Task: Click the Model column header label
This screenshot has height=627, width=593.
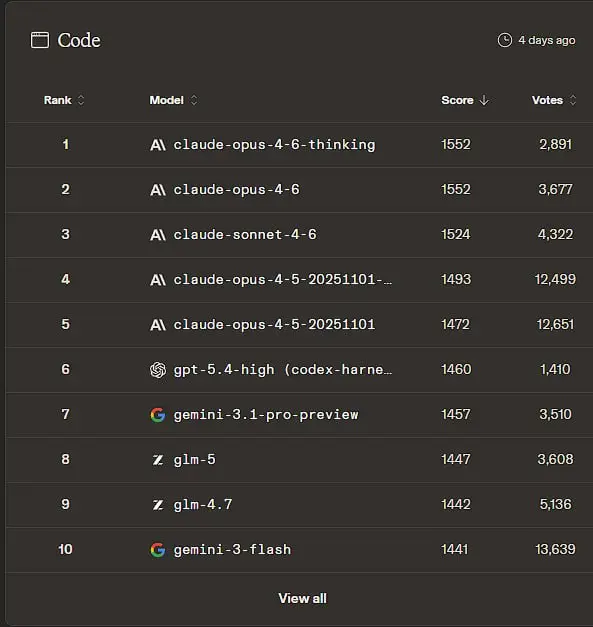Action: [x=166, y=100]
